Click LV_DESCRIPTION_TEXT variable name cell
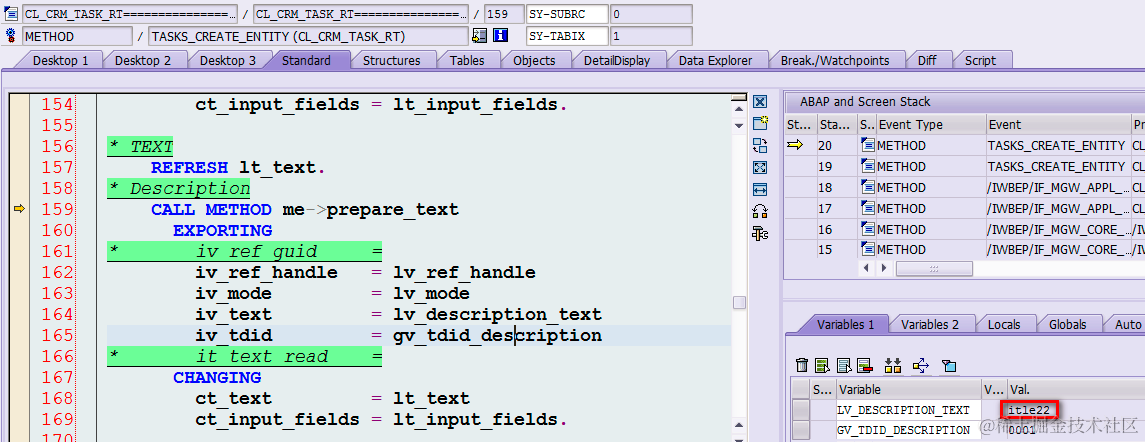The width and height of the screenshot is (1145, 442). [908, 410]
